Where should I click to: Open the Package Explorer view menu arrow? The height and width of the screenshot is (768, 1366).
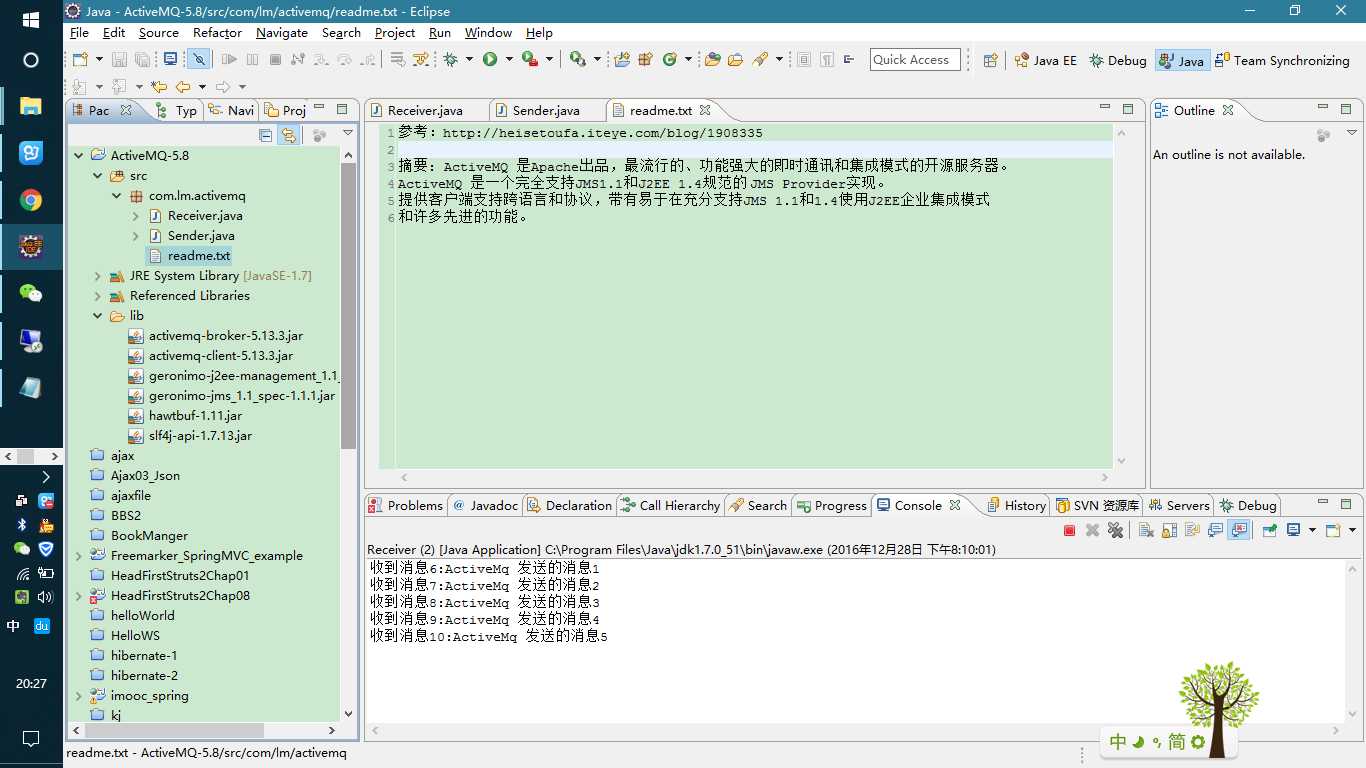pyautogui.click(x=348, y=134)
